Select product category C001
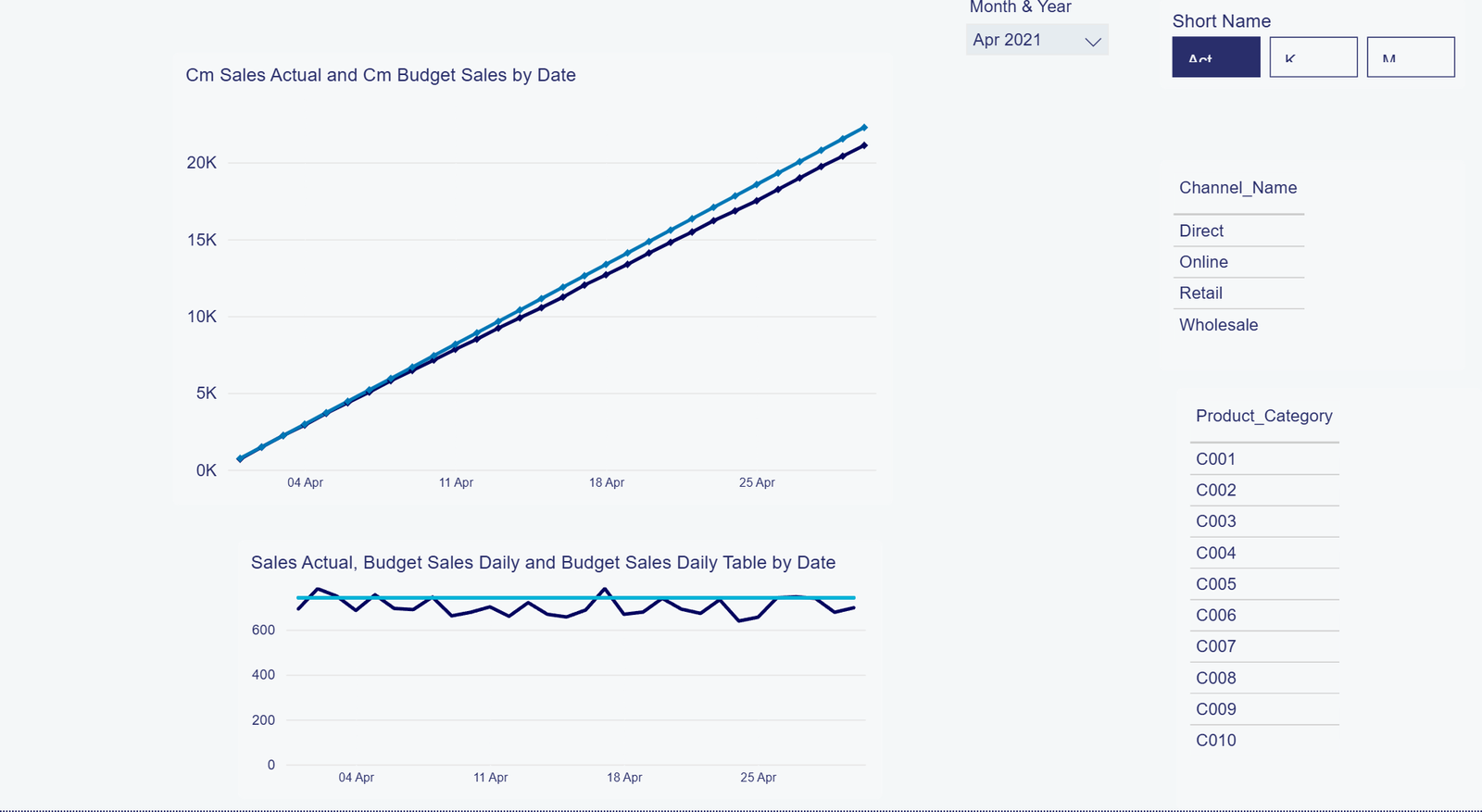The width and height of the screenshot is (1482, 812). (x=1264, y=459)
